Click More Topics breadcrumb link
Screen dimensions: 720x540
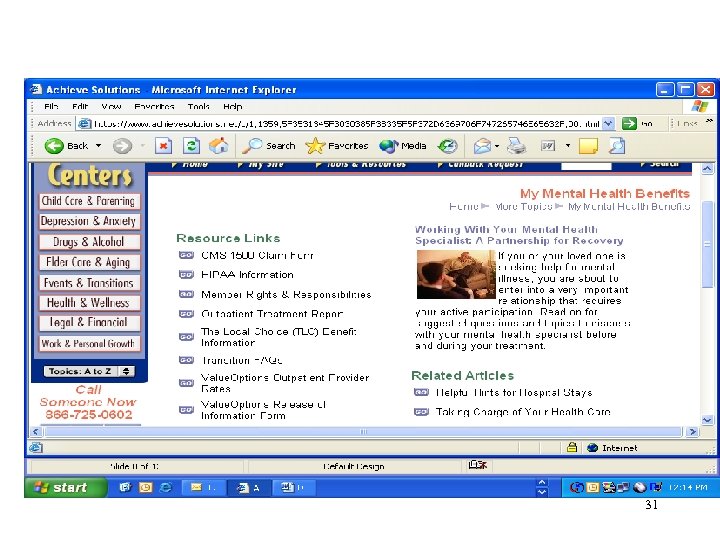point(523,207)
